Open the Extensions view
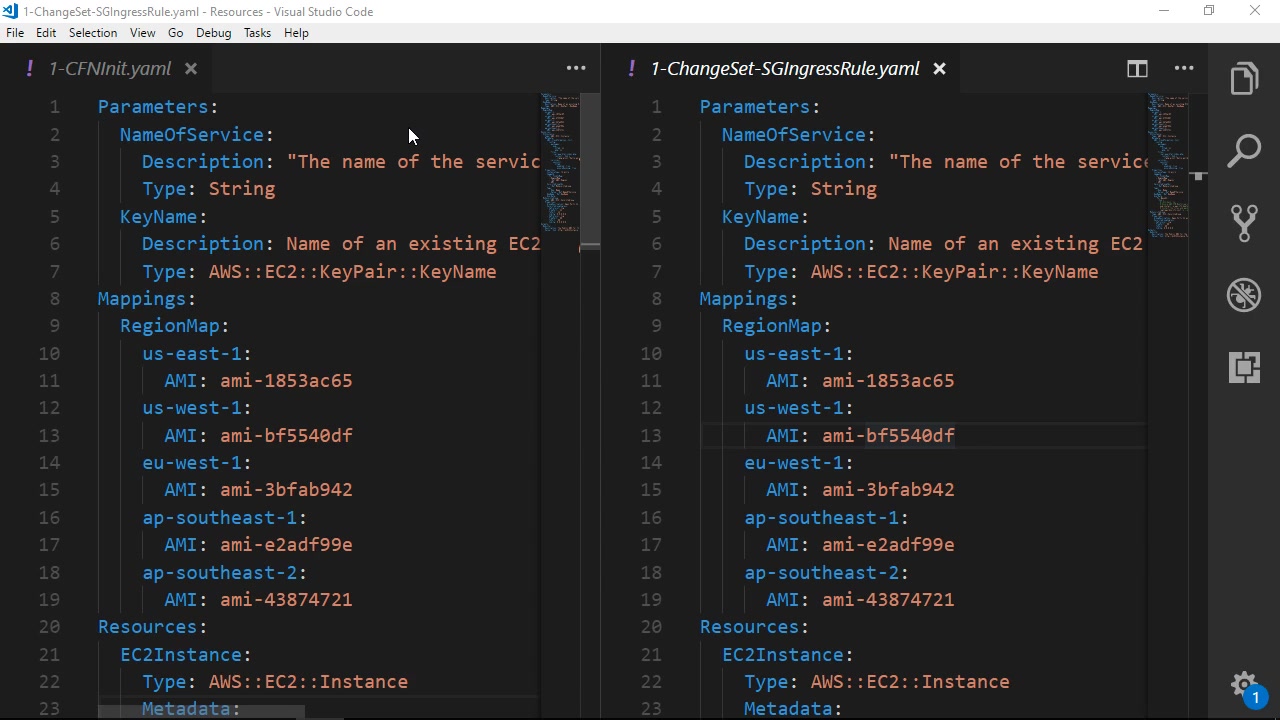 (x=1244, y=367)
